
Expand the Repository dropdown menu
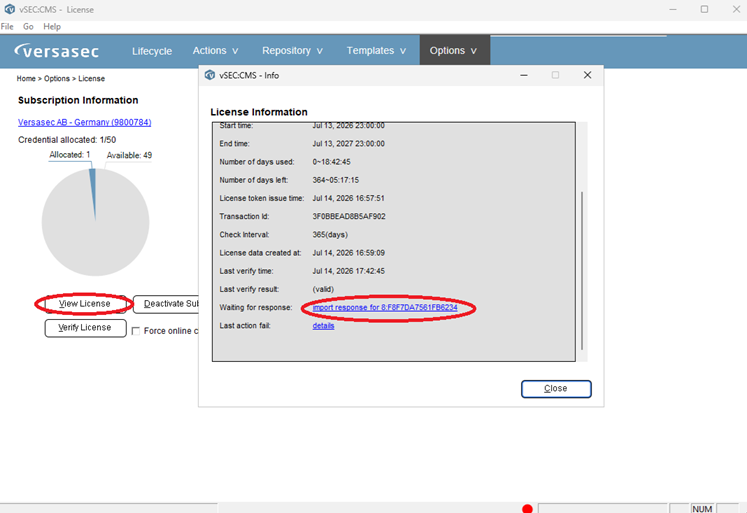coord(292,50)
